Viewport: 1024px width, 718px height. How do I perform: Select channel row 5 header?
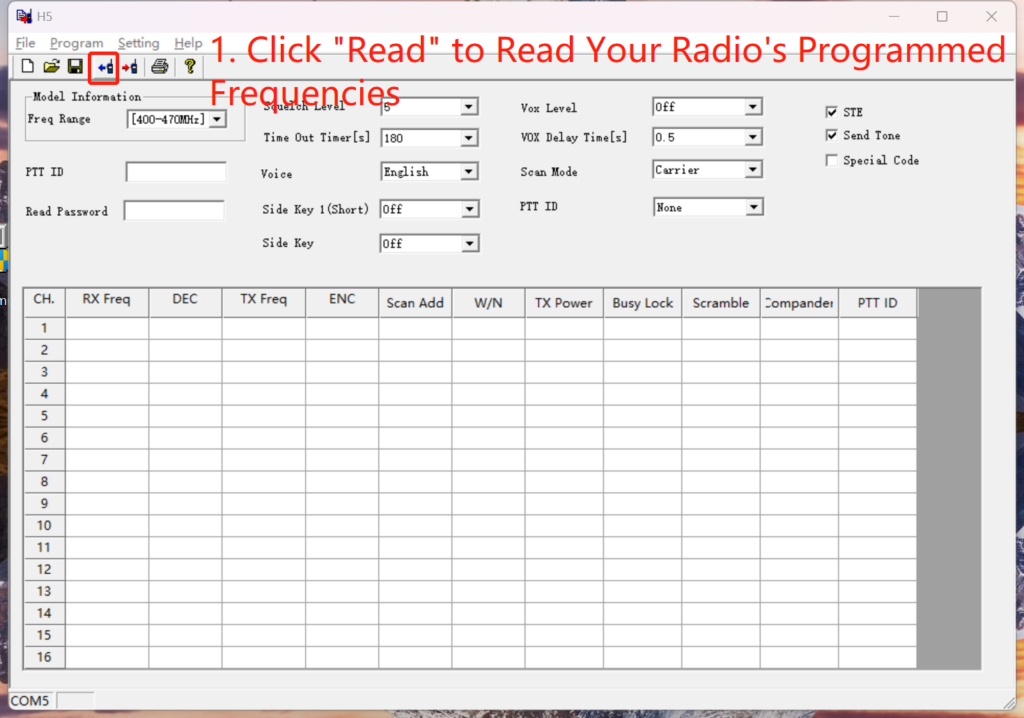[x=44, y=416]
